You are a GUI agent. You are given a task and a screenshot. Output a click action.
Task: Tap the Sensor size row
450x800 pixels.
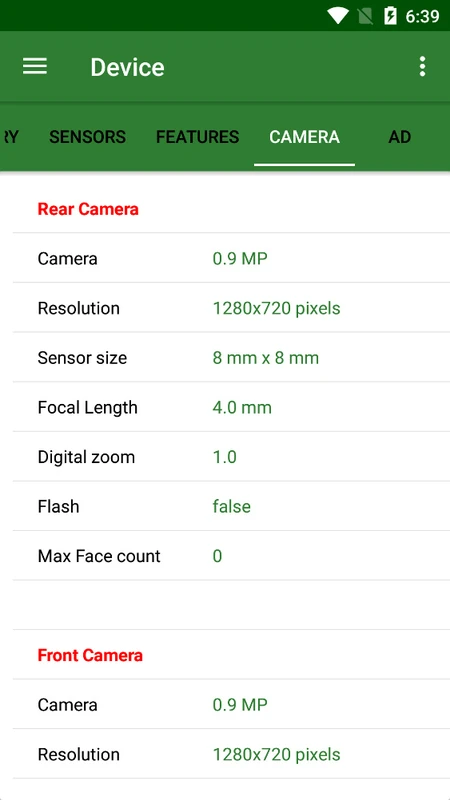[x=231, y=358]
